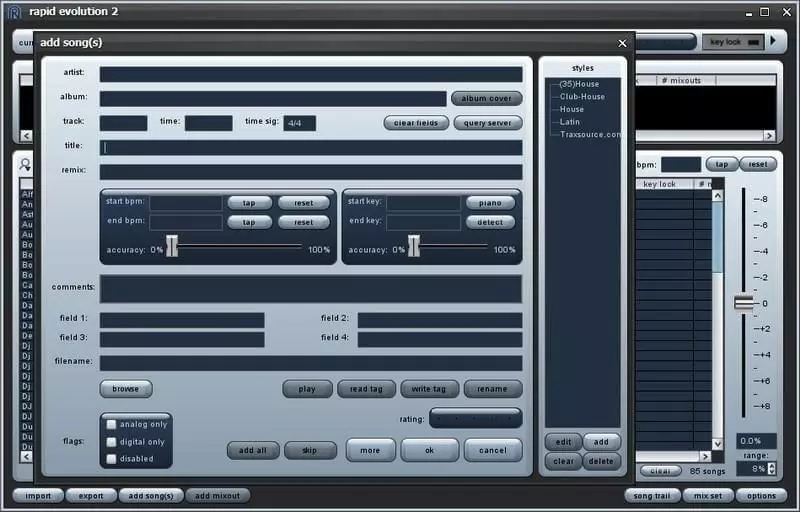Toggle the key lock switch
This screenshot has width=800, height=512.
(753, 42)
